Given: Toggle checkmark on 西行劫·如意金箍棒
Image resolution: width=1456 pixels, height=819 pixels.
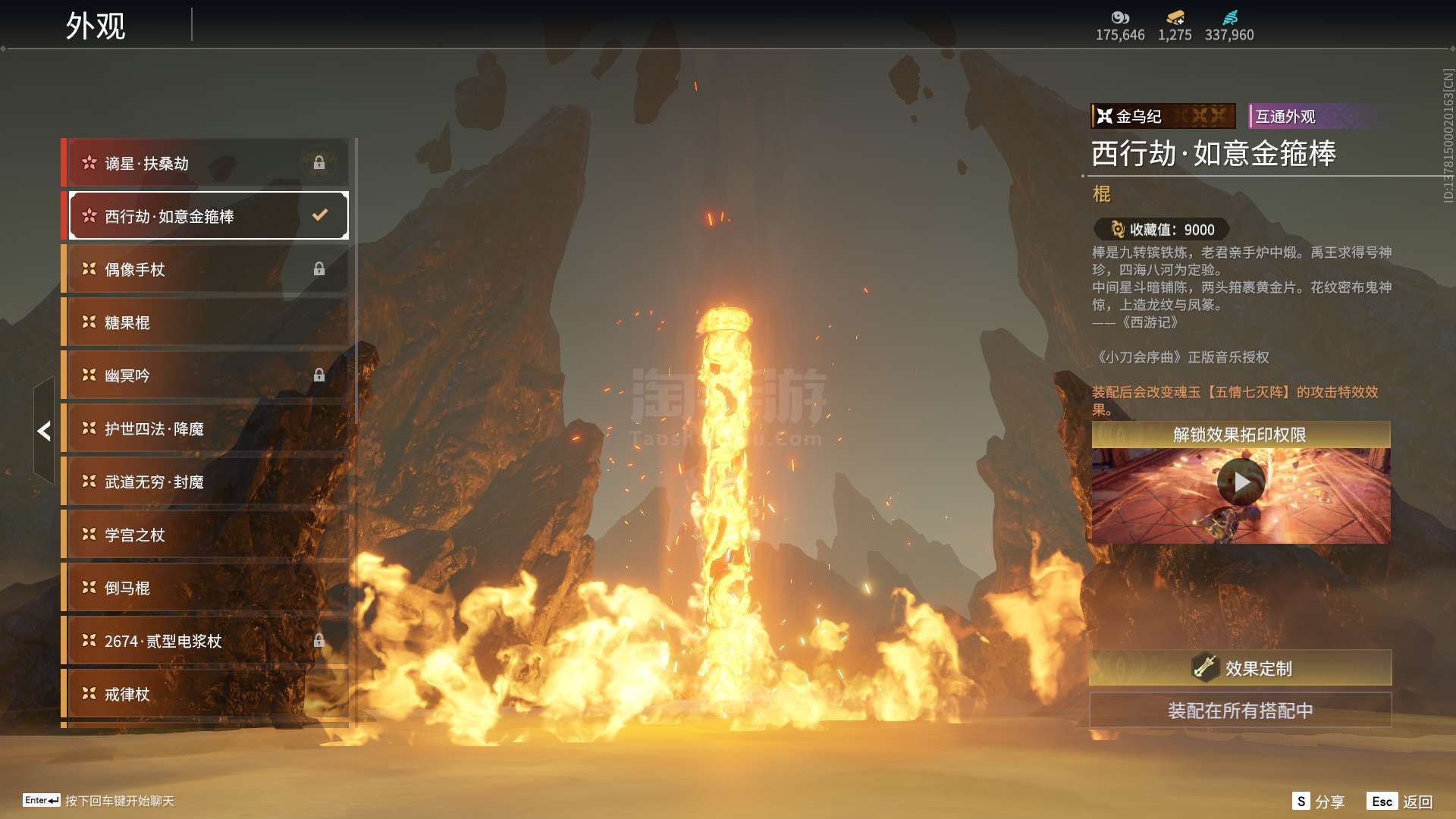Looking at the screenshot, I should (x=320, y=215).
